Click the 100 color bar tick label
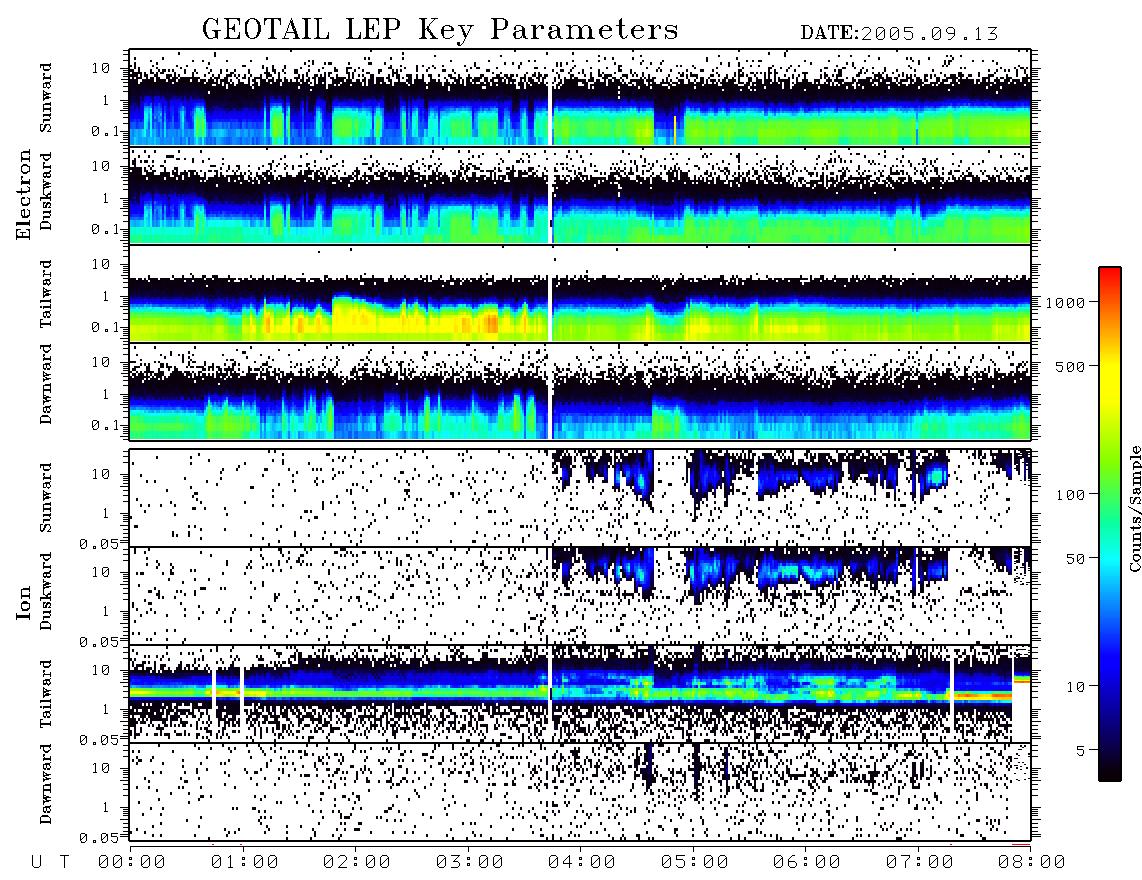 click(x=1071, y=495)
